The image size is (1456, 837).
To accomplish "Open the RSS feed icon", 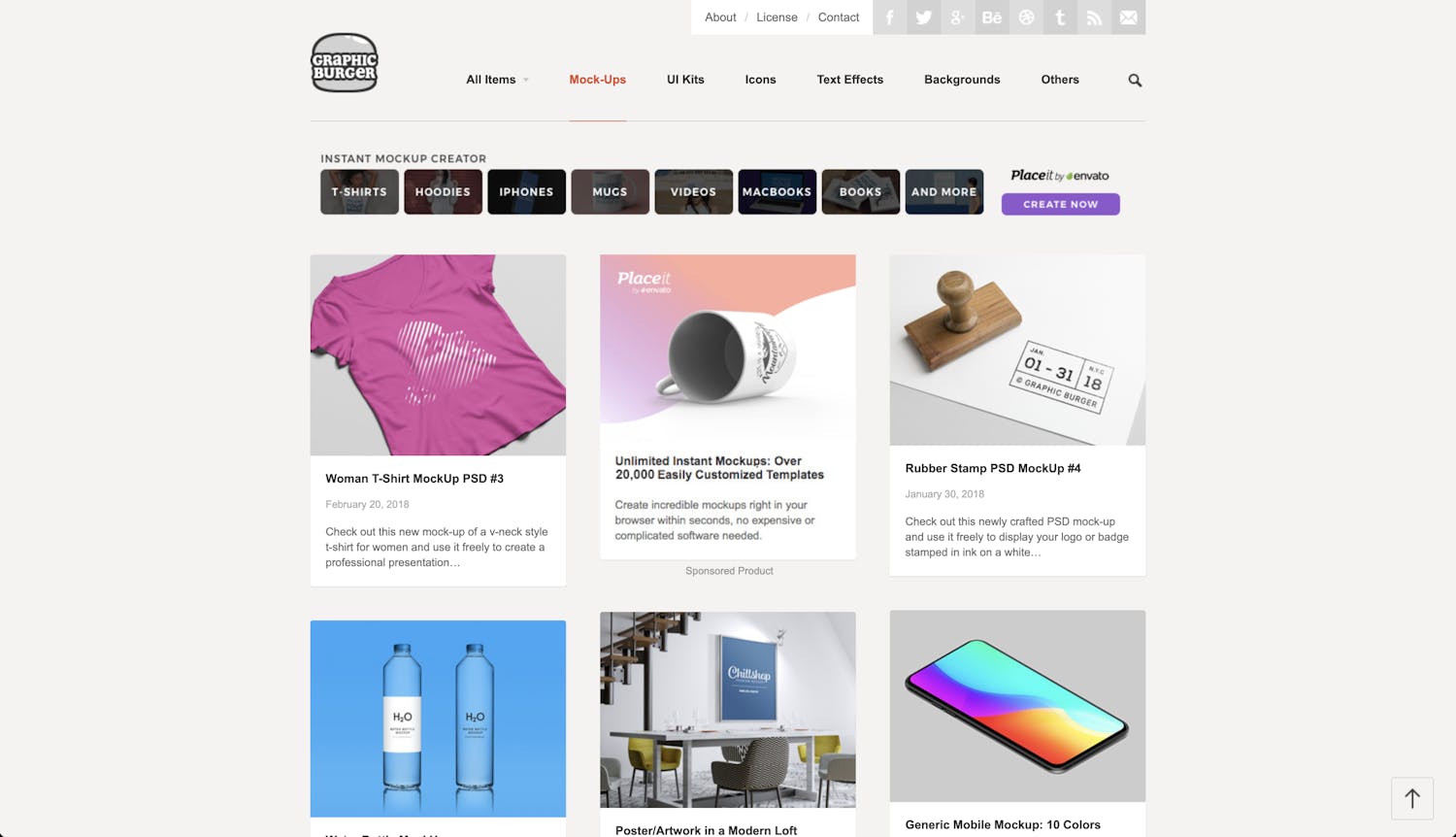I will tap(1094, 17).
